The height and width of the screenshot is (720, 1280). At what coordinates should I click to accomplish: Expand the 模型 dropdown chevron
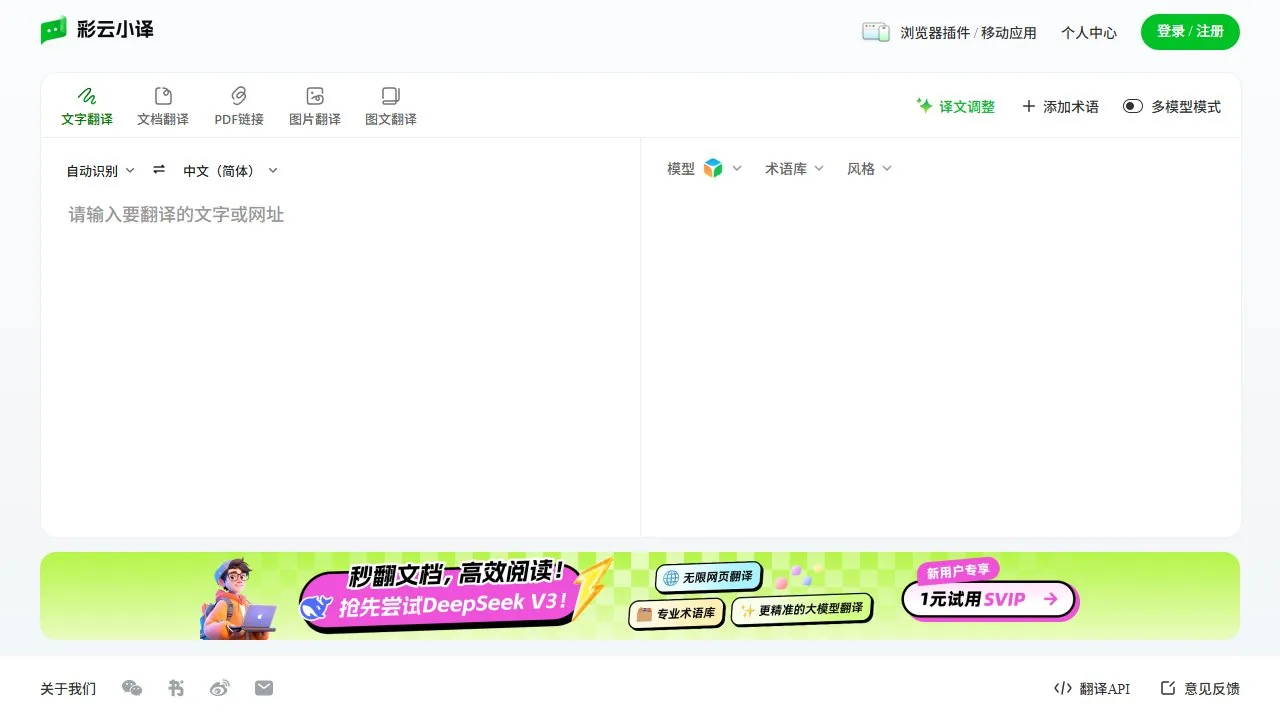click(737, 169)
